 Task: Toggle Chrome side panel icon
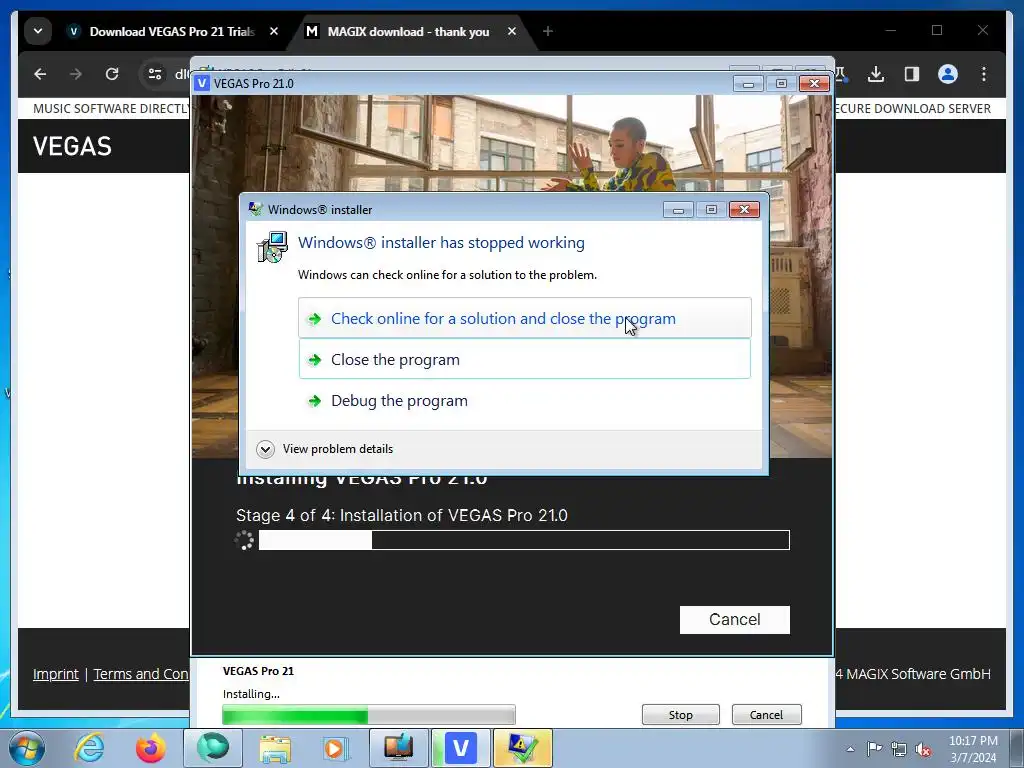click(912, 74)
